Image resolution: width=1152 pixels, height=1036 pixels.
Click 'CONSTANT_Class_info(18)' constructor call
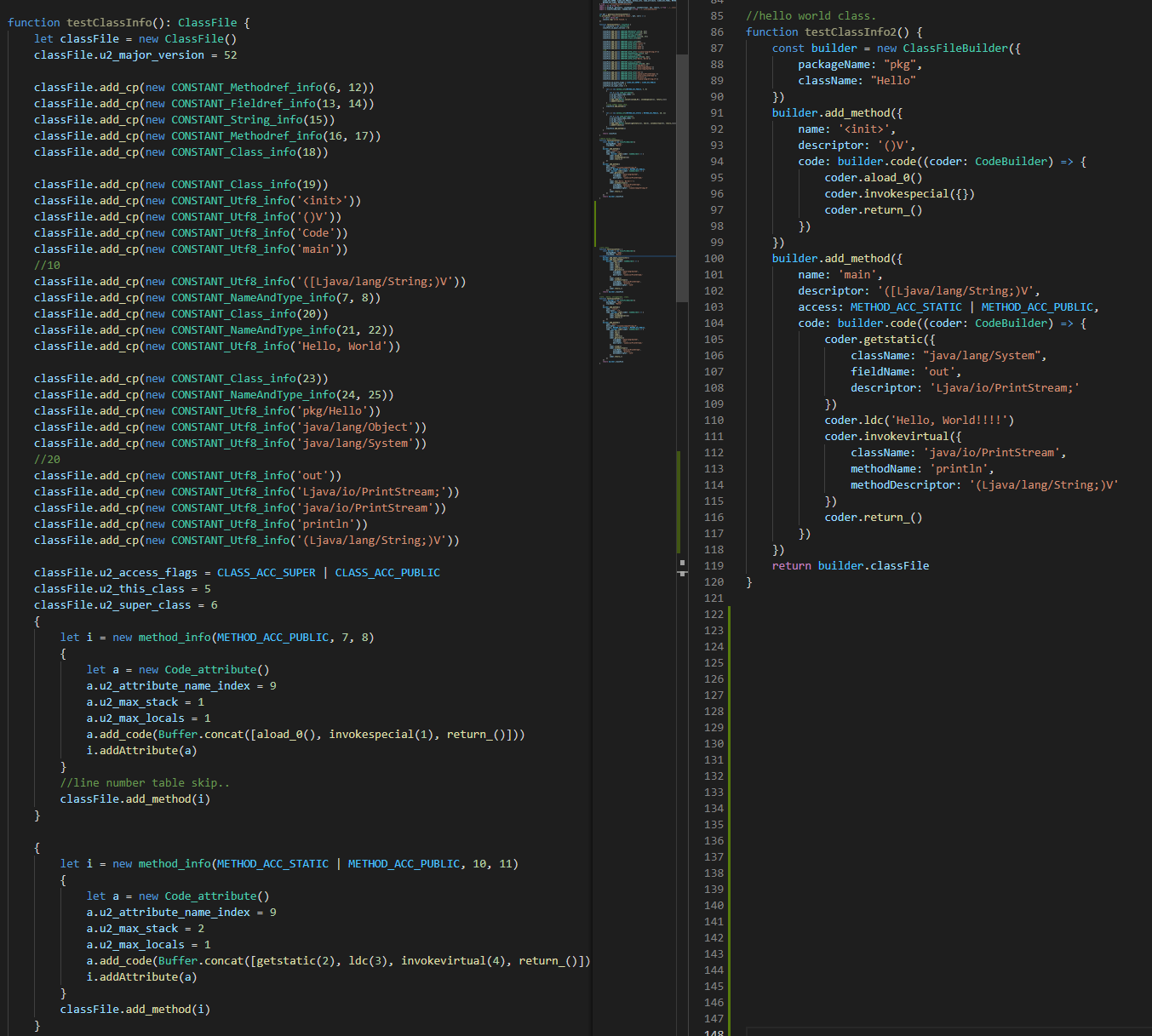pos(249,152)
